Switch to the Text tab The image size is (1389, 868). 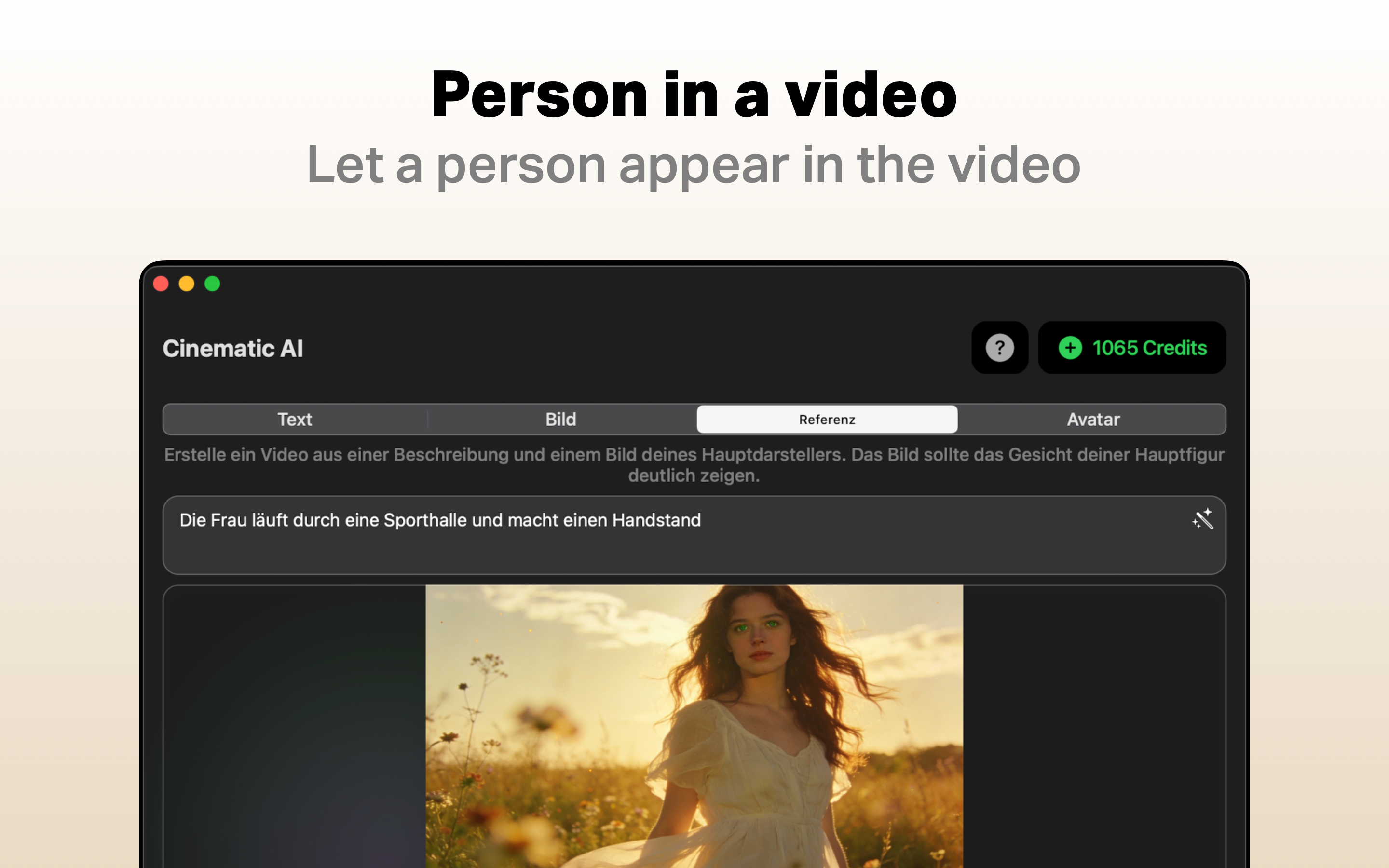tap(295, 419)
